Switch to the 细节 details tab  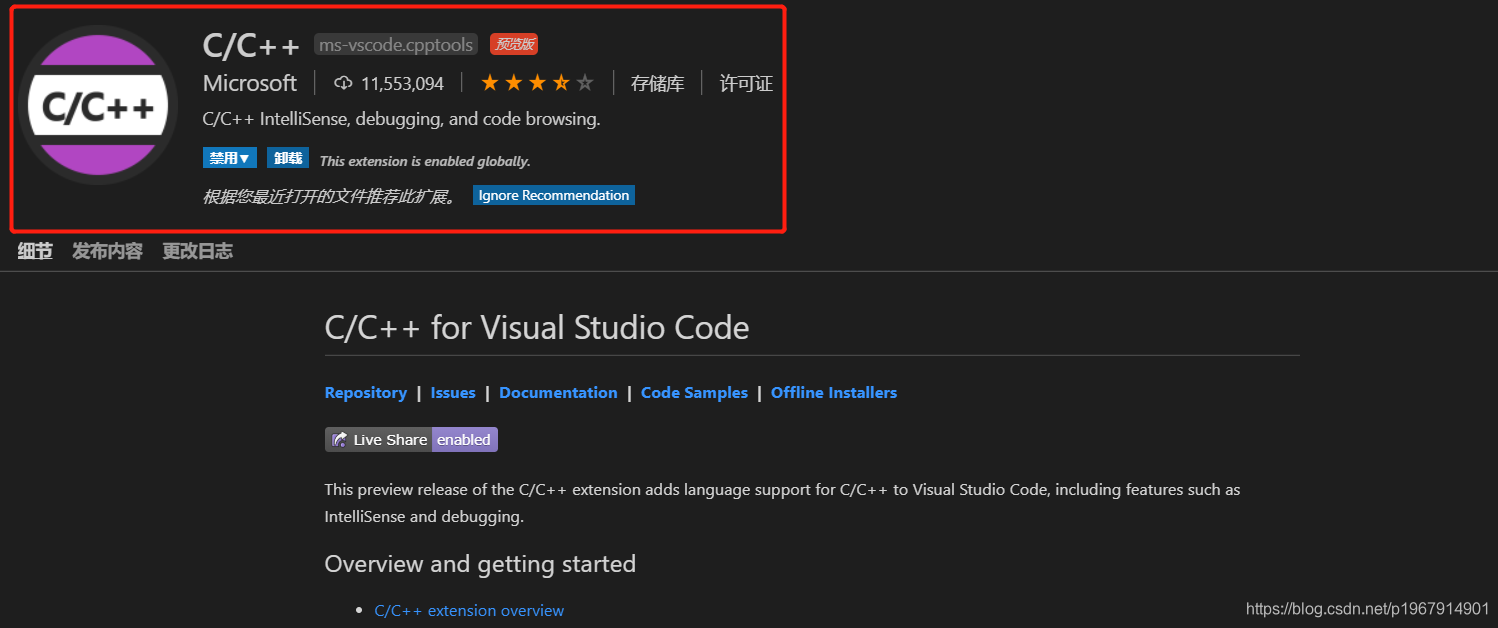pyautogui.click(x=35, y=251)
